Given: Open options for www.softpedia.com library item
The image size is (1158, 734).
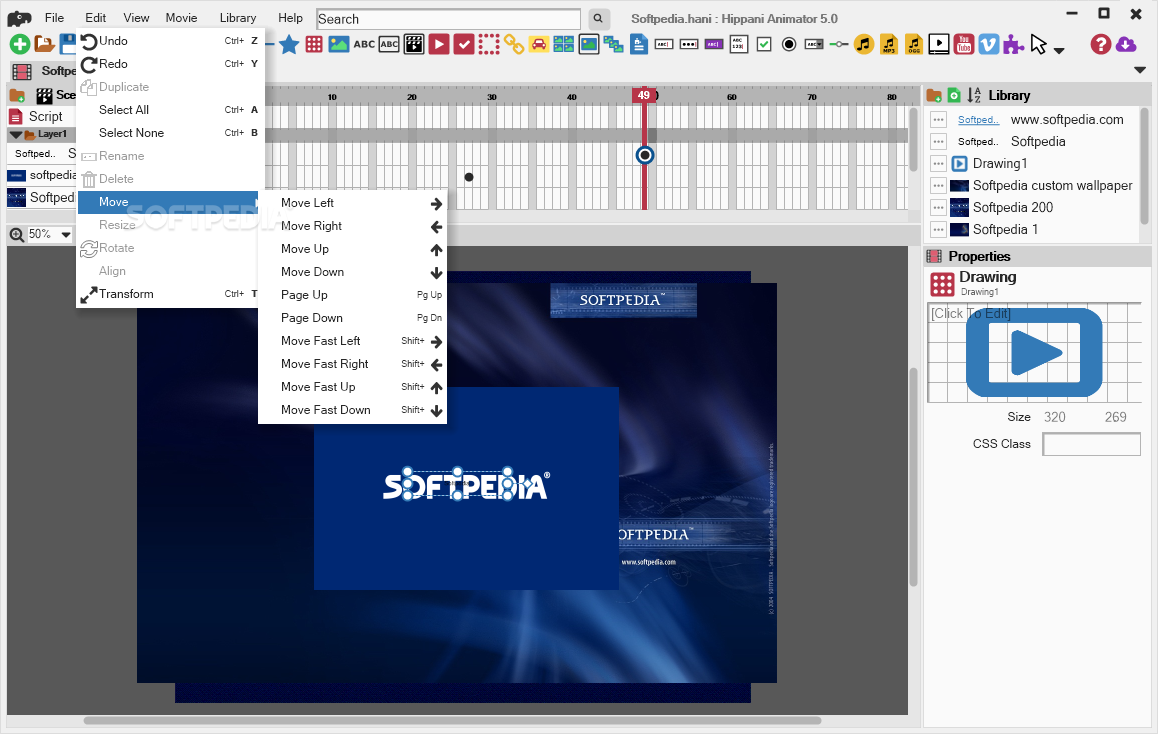Looking at the screenshot, I should tap(939, 120).
